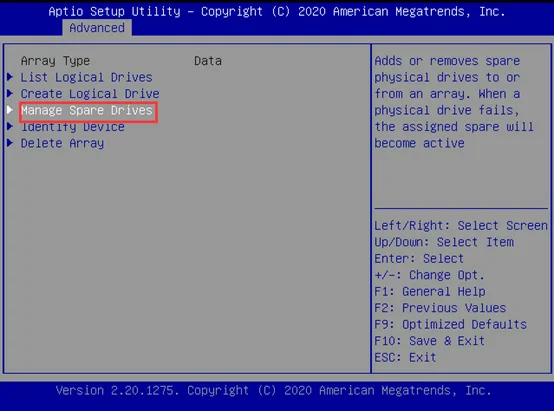The height and width of the screenshot is (411, 554).
Task: Click the Data value of Array Type
Action: 208,61
